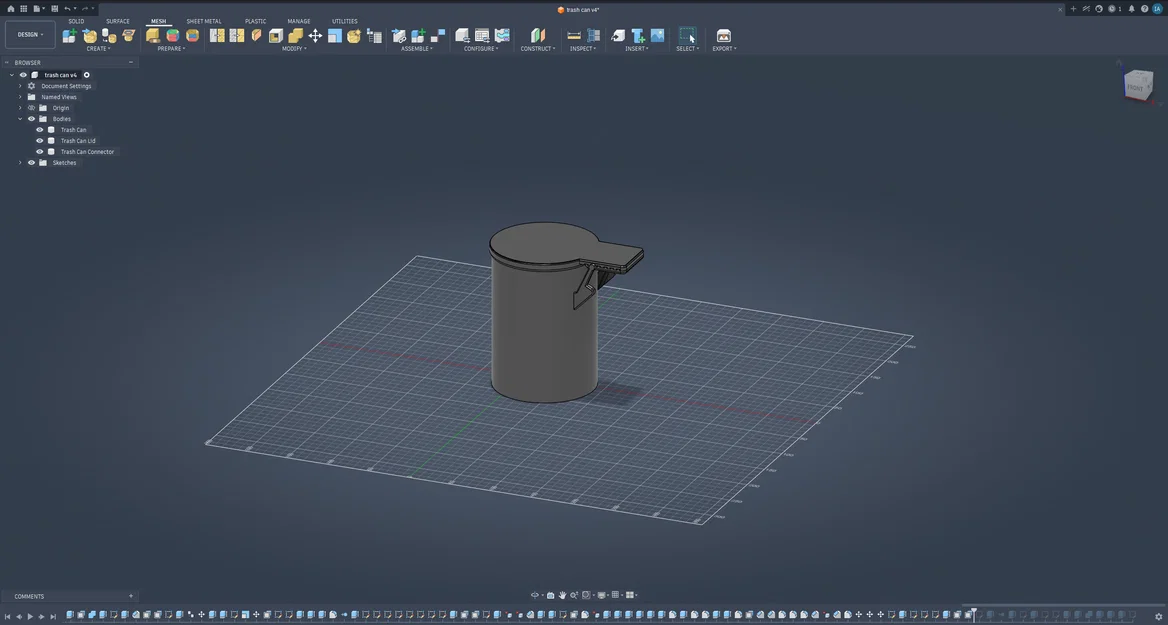Switch to the SHEET METAL tab

[x=203, y=22]
